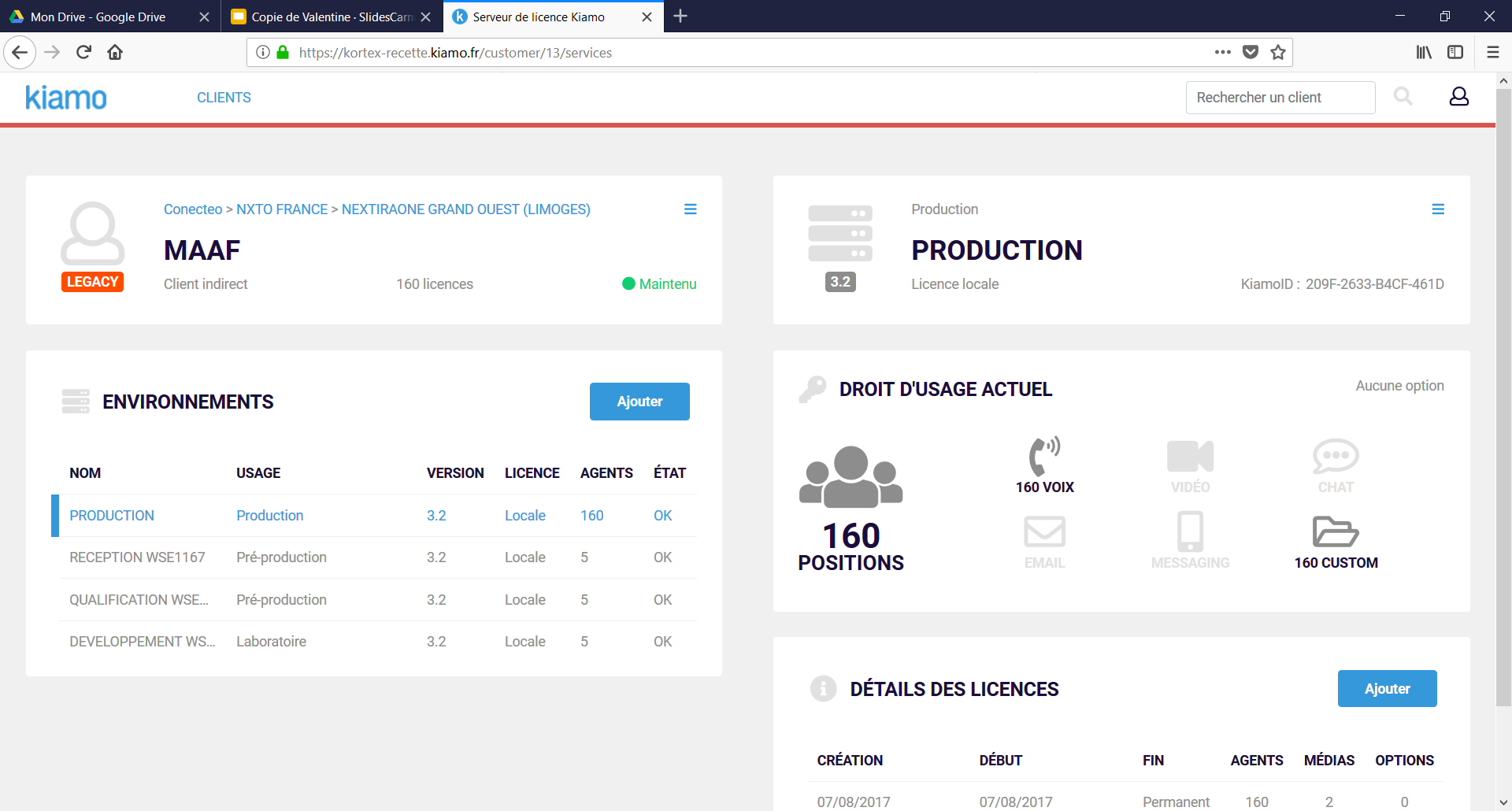Click Ajouter in Détails des licences
Viewport: 1512px width, 811px height.
[1386, 689]
